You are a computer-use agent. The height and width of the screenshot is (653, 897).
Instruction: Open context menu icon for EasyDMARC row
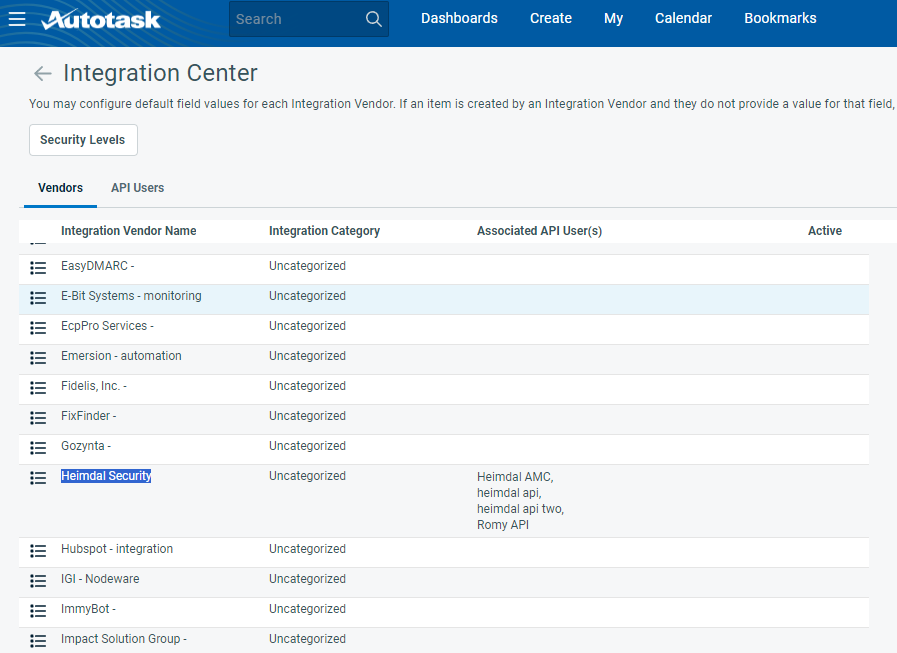pyautogui.click(x=38, y=267)
